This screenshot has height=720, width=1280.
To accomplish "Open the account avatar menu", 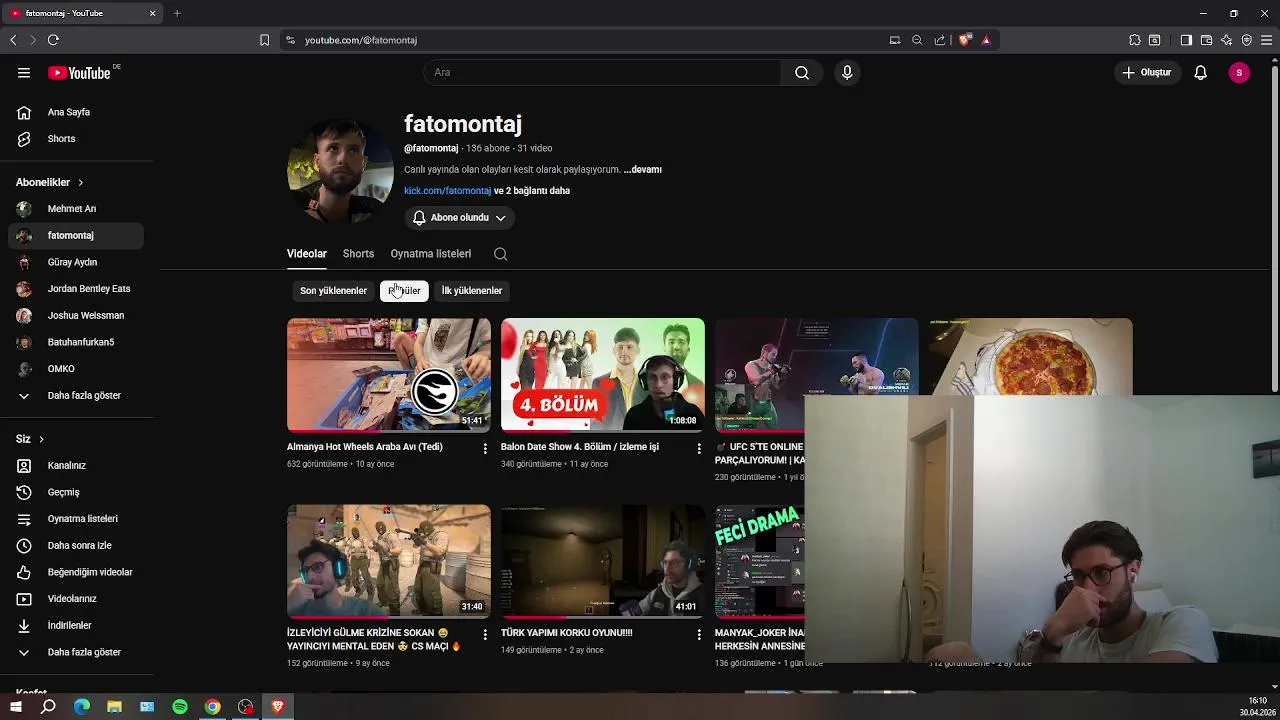I will coord(1239,72).
